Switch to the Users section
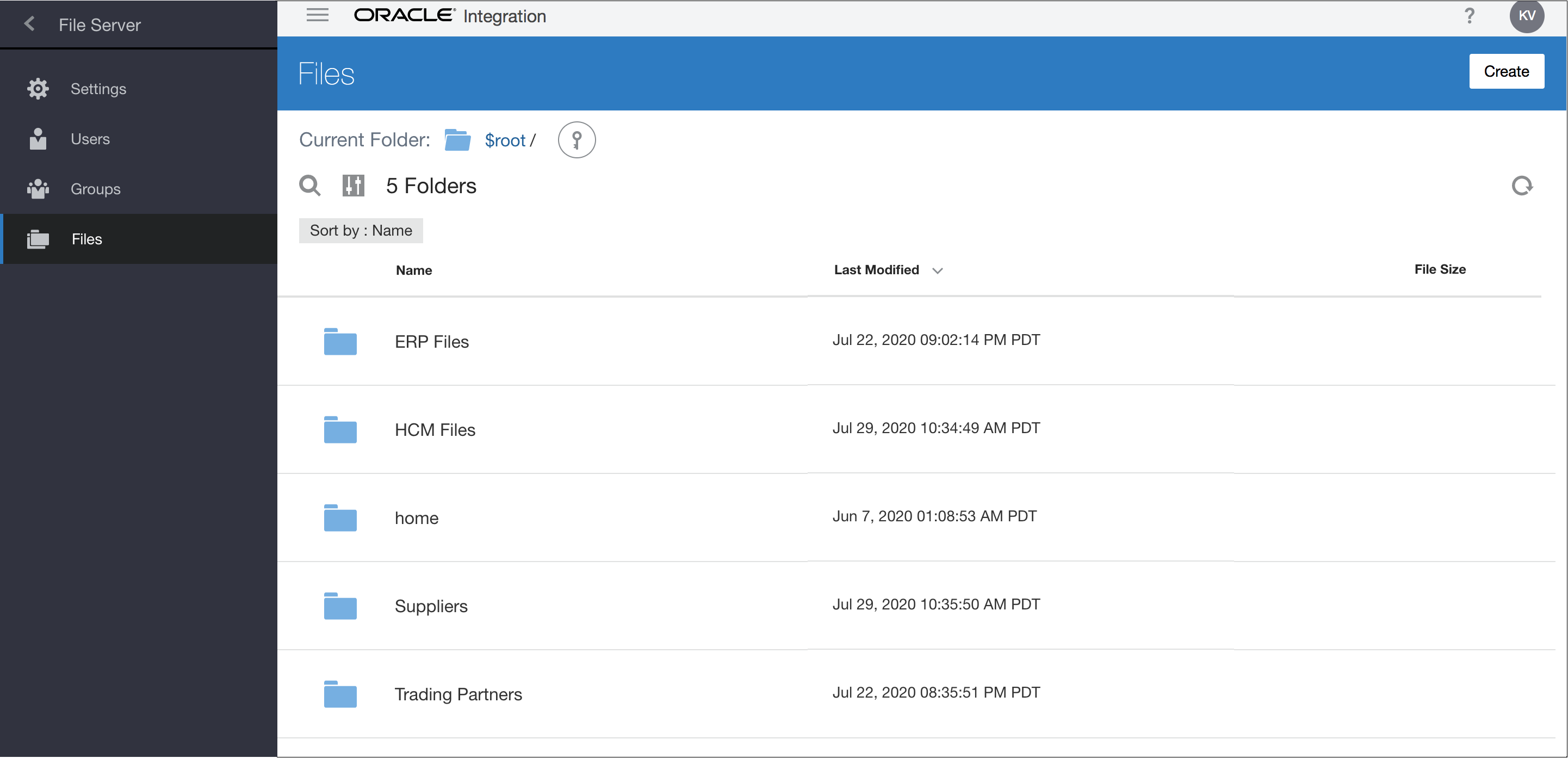The width and height of the screenshot is (1568, 758). click(90, 139)
